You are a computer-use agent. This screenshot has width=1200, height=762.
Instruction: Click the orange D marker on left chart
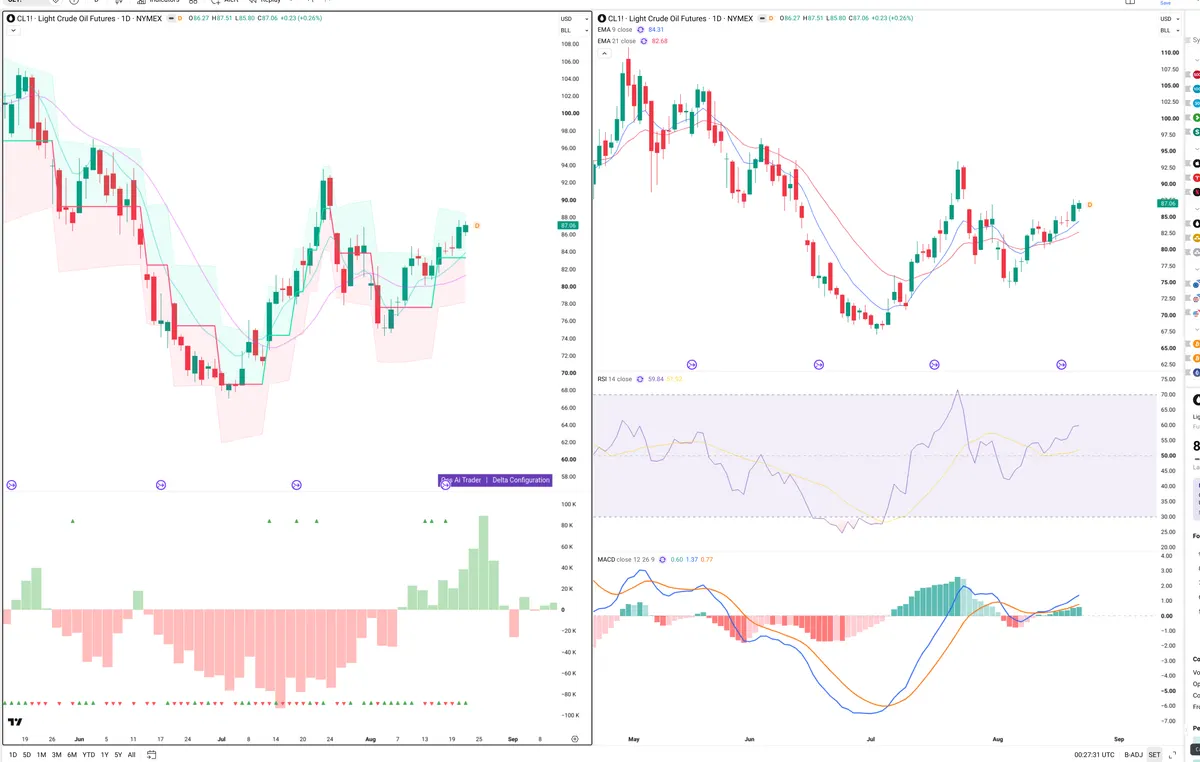[477, 226]
